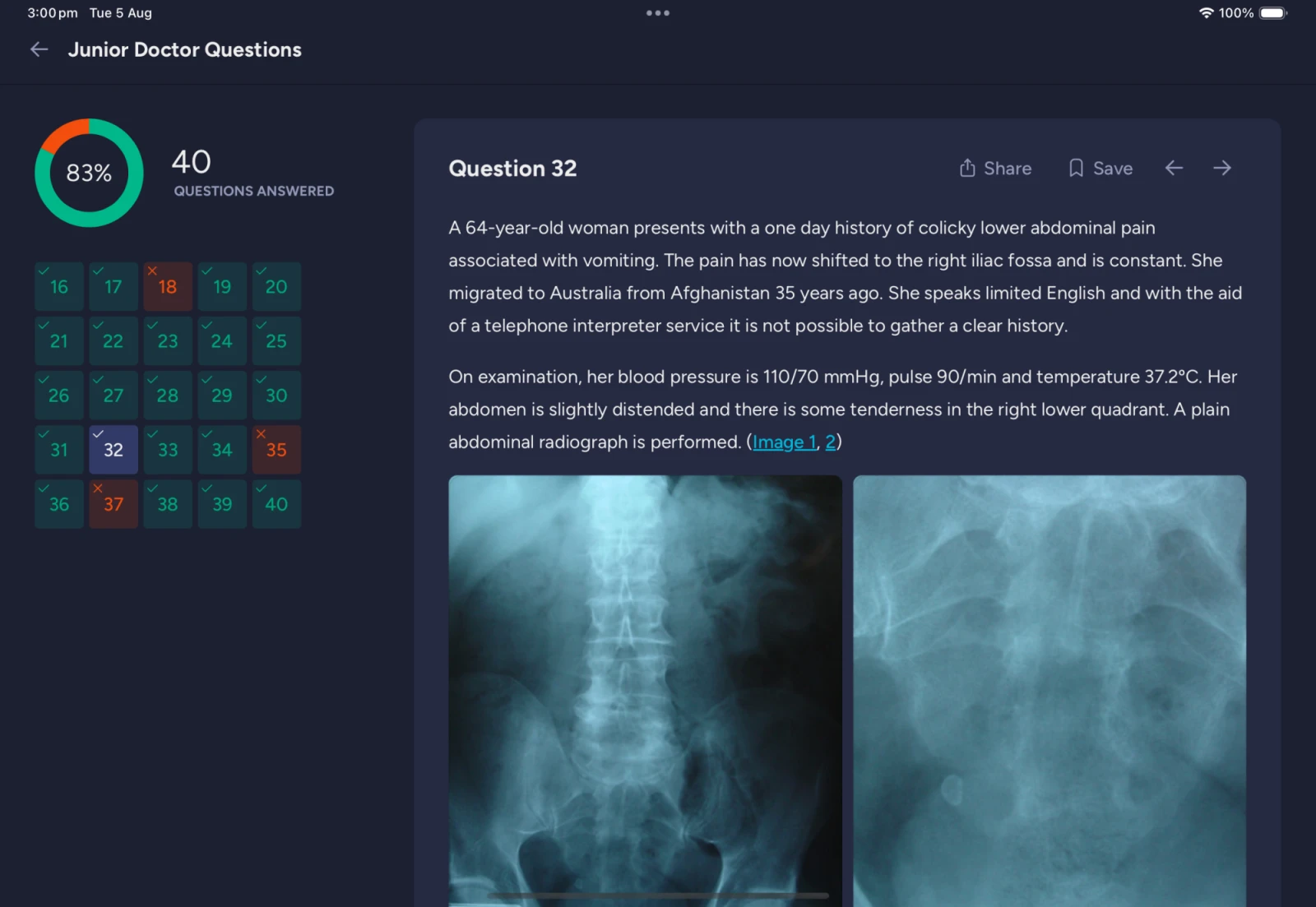Enlarge the second close-up radiograph thumbnail

[1049, 691]
